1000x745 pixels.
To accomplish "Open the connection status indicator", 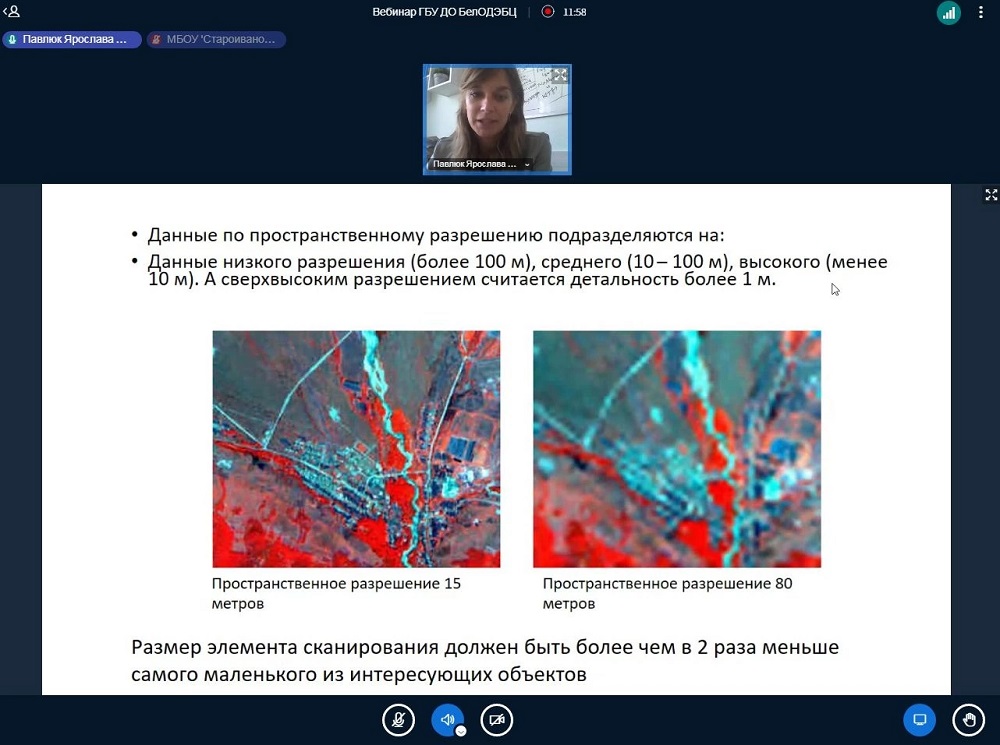I will coord(947,13).
